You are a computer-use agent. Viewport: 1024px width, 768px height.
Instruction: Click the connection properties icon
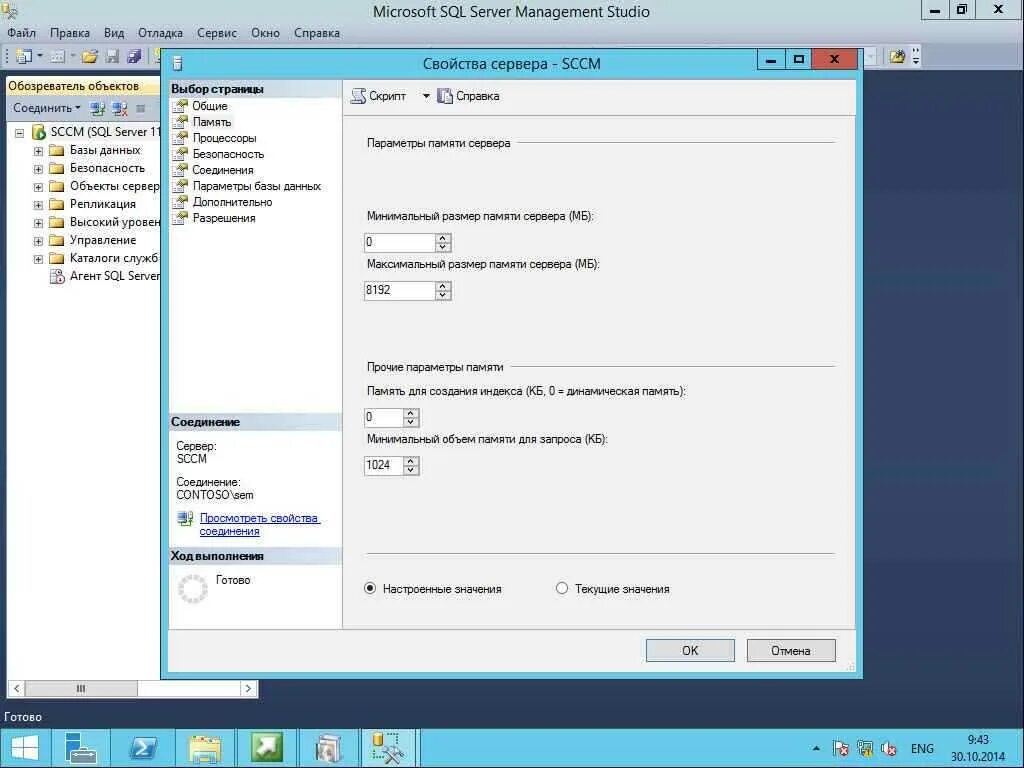click(185, 519)
